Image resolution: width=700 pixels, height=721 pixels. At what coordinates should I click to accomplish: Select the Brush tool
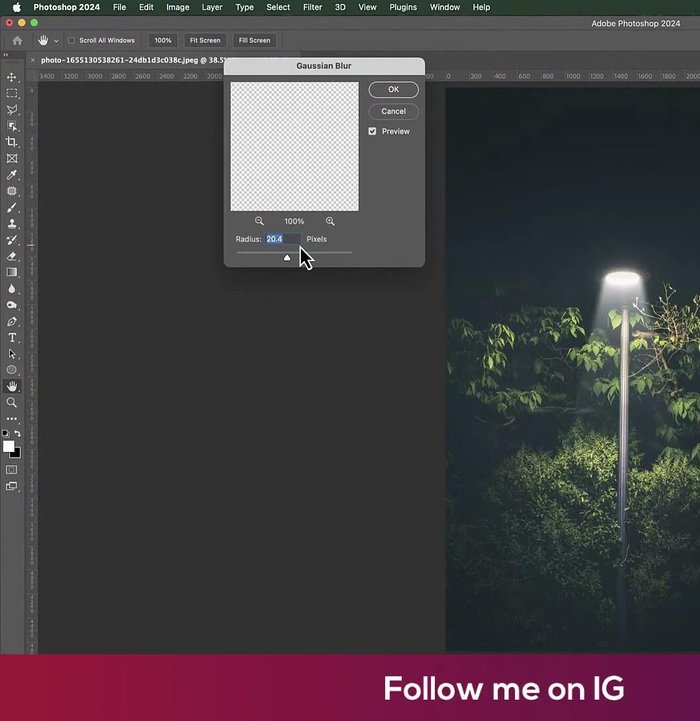click(12, 207)
